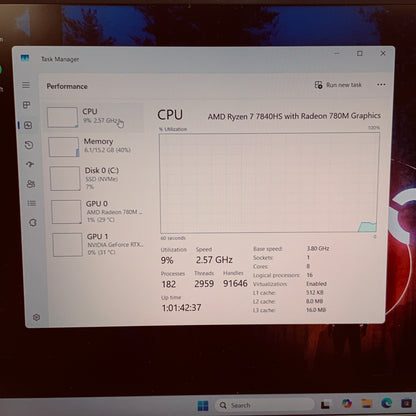
Task: Click Run new task button
Action: 338,85
